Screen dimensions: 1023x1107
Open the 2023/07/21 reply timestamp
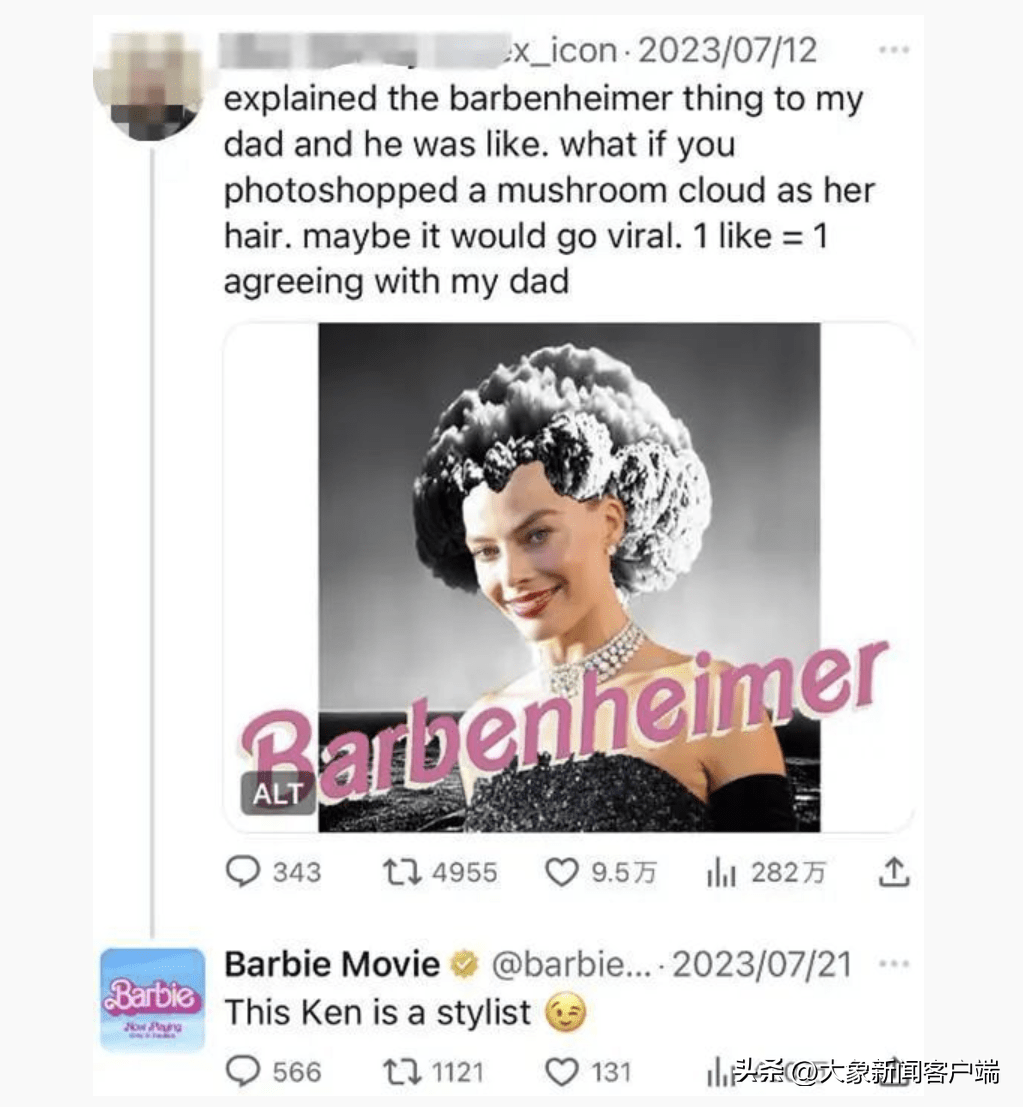click(x=761, y=964)
